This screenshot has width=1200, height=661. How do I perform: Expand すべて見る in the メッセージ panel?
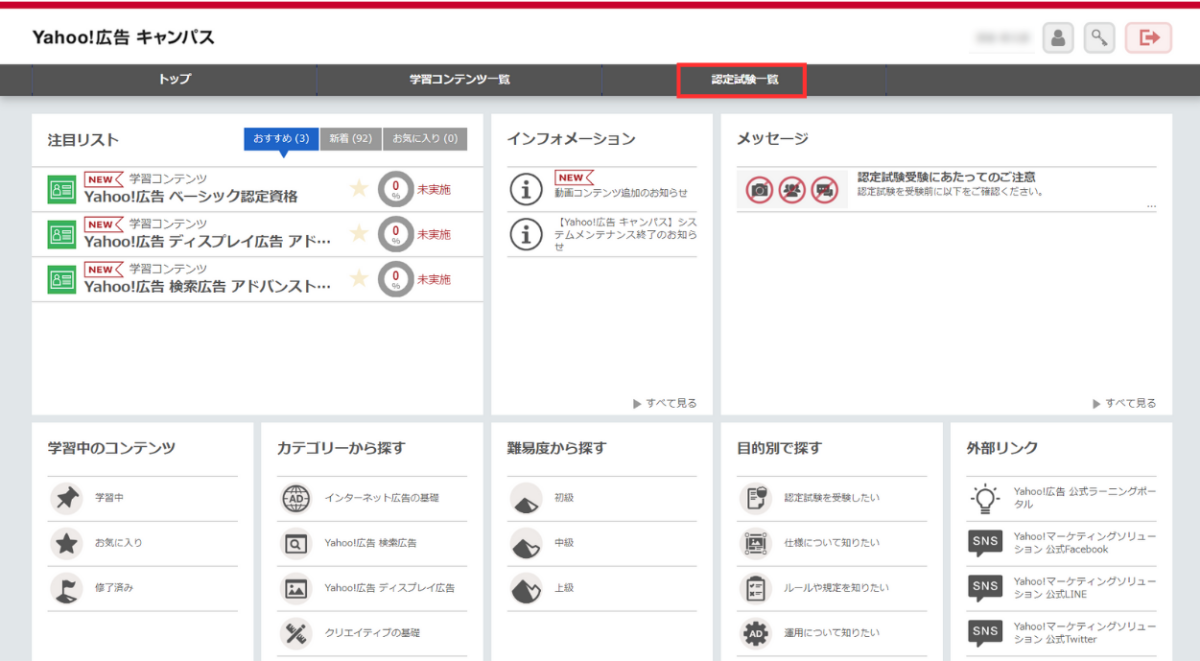coord(1124,403)
